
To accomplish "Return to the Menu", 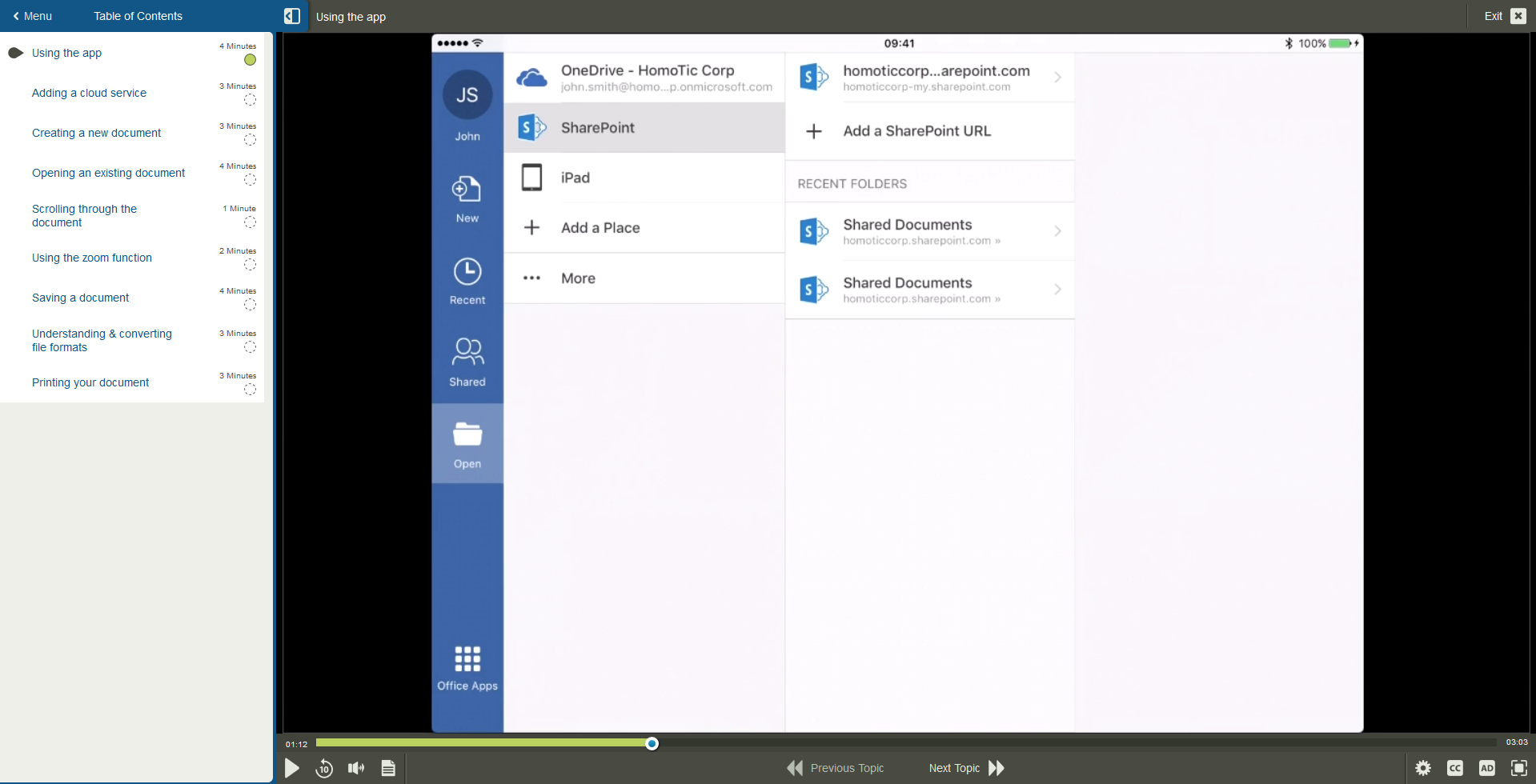I will [x=31, y=16].
